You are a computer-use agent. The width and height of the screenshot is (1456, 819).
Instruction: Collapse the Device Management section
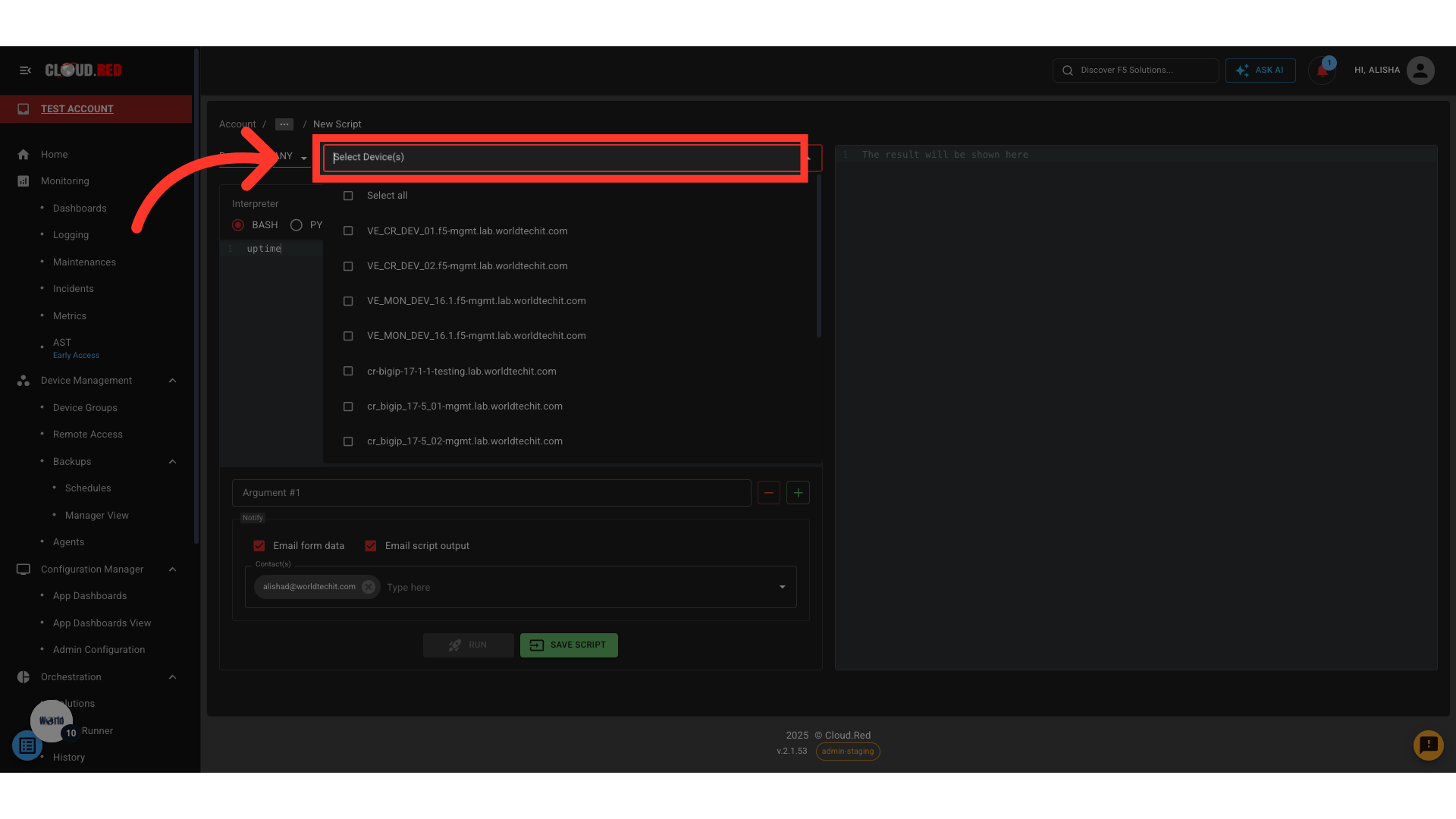click(x=172, y=381)
